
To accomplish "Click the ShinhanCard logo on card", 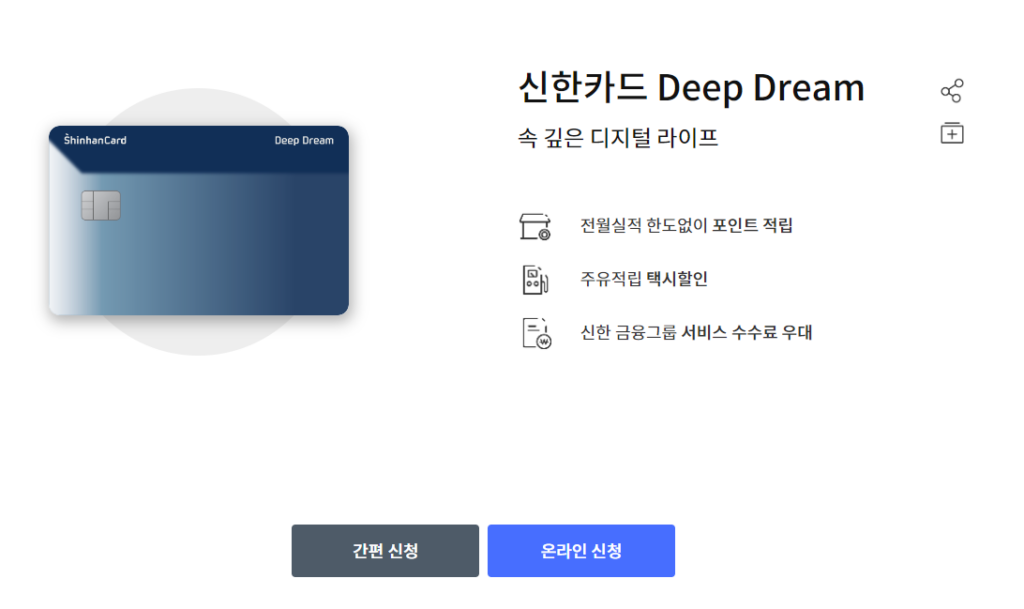I will (x=95, y=140).
